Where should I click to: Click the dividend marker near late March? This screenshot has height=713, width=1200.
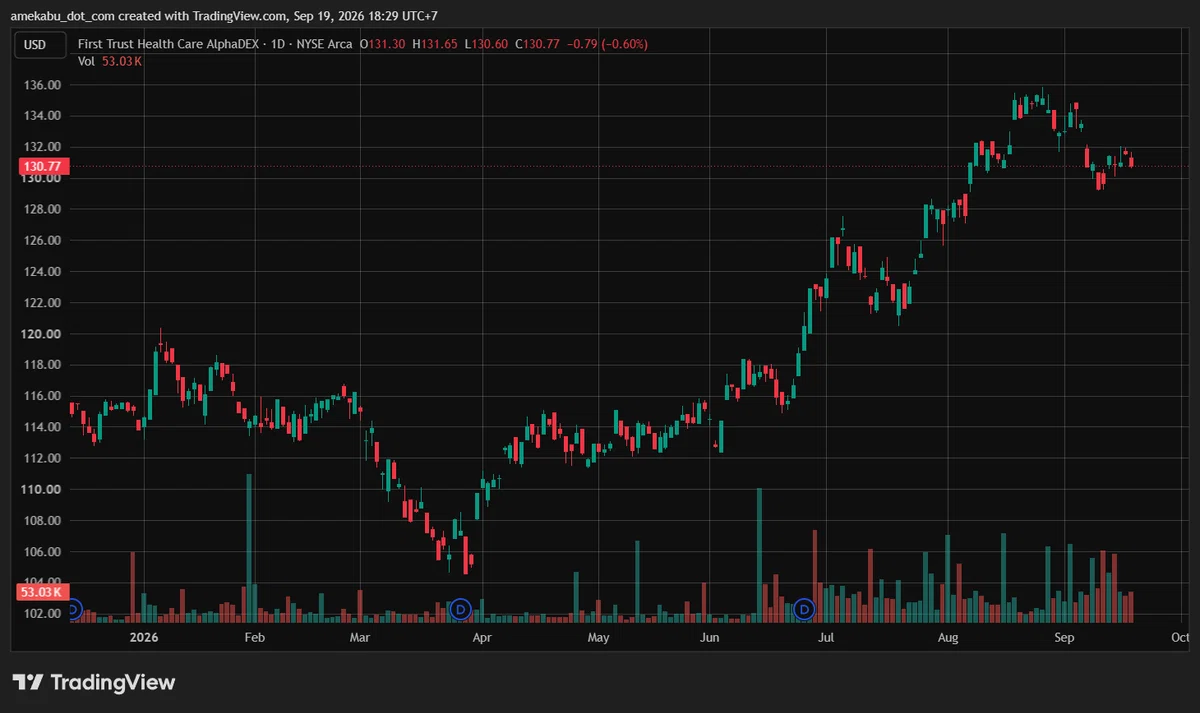(460, 608)
